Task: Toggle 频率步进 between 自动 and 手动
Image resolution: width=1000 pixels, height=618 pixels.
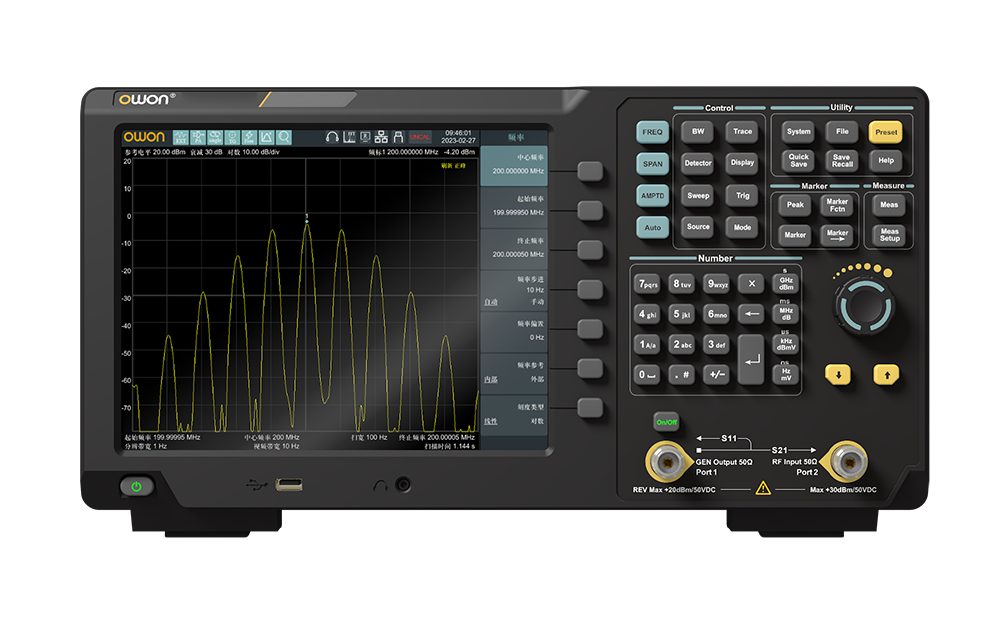Action: click(514, 290)
